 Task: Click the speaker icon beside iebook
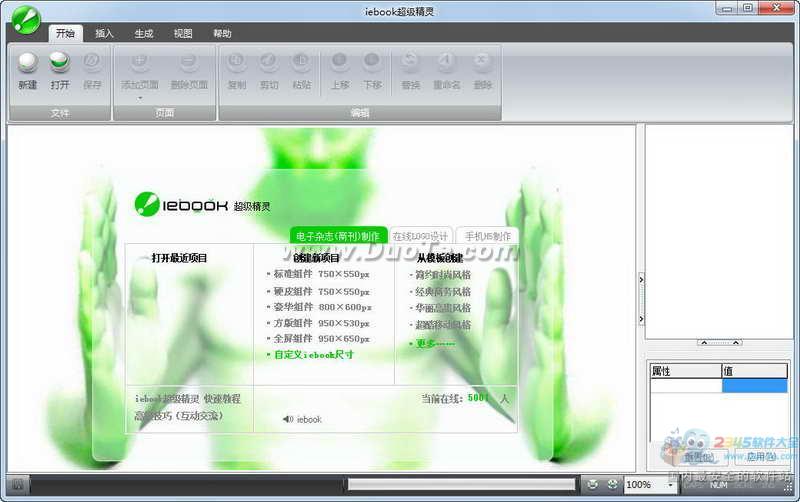point(287,419)
